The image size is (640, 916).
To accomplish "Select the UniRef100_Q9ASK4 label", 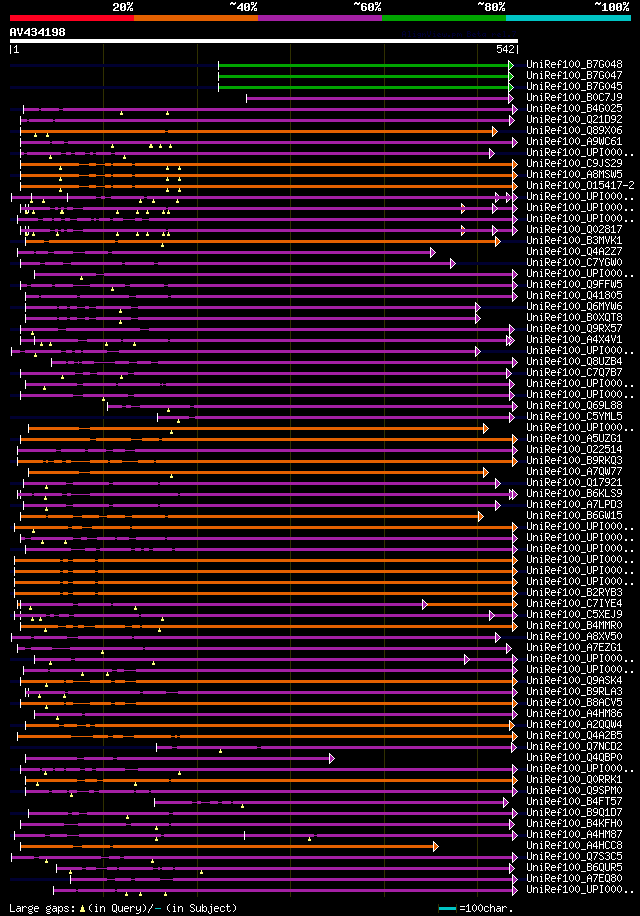I will [574, 681].
